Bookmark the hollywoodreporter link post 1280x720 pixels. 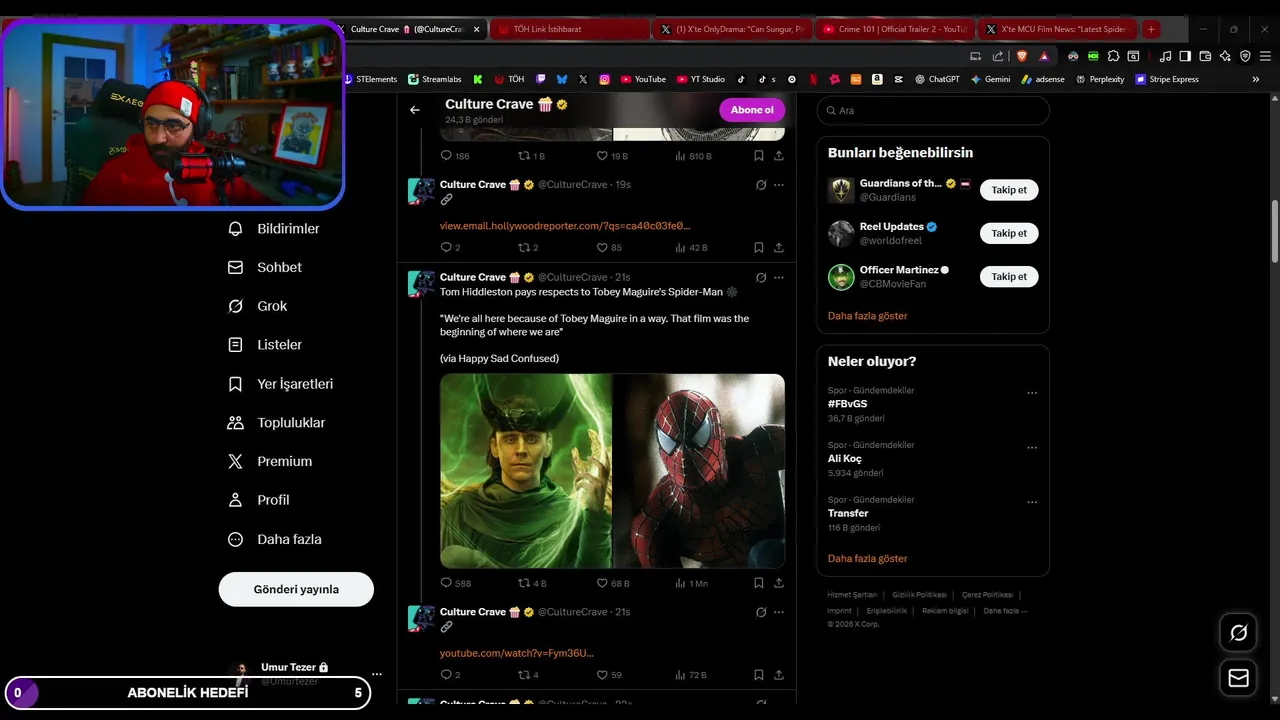click(759, 247)
